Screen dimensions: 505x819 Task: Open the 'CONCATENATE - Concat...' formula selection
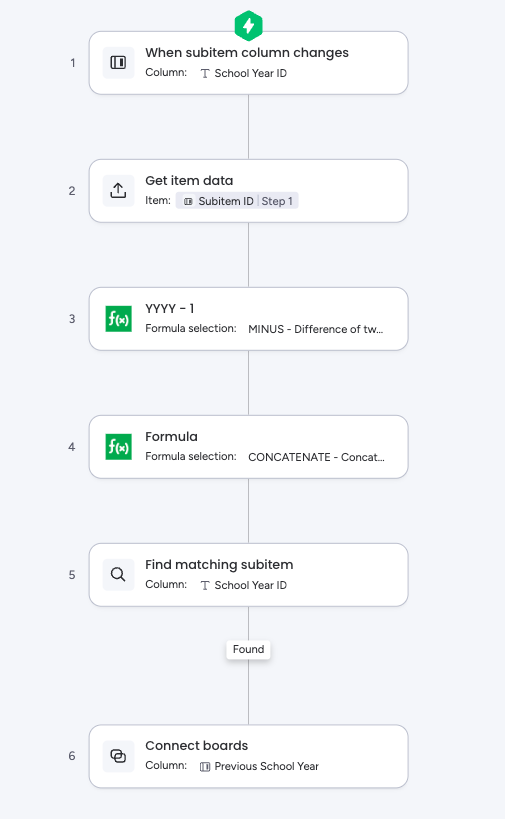coord(316,457)
